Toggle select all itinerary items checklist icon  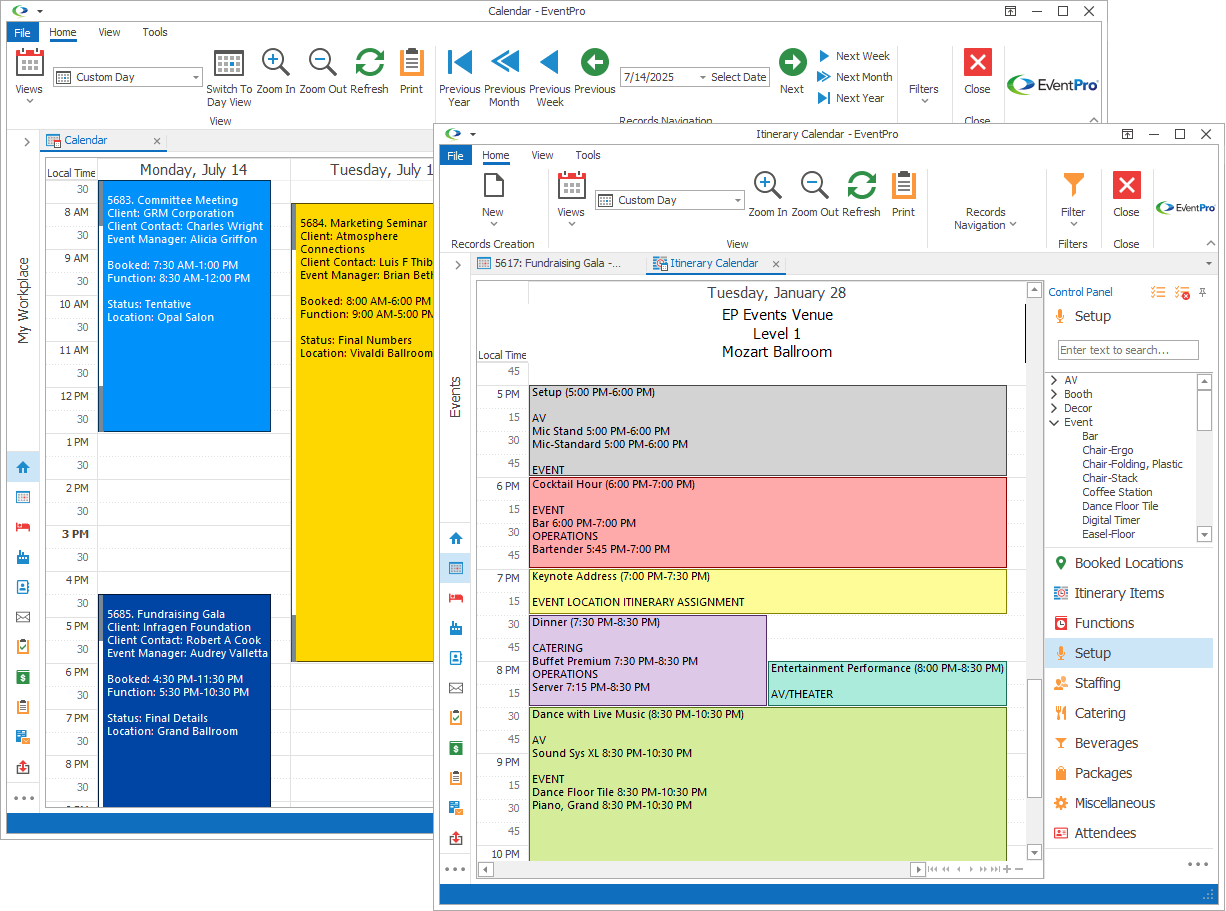(x=1157, y=292)
